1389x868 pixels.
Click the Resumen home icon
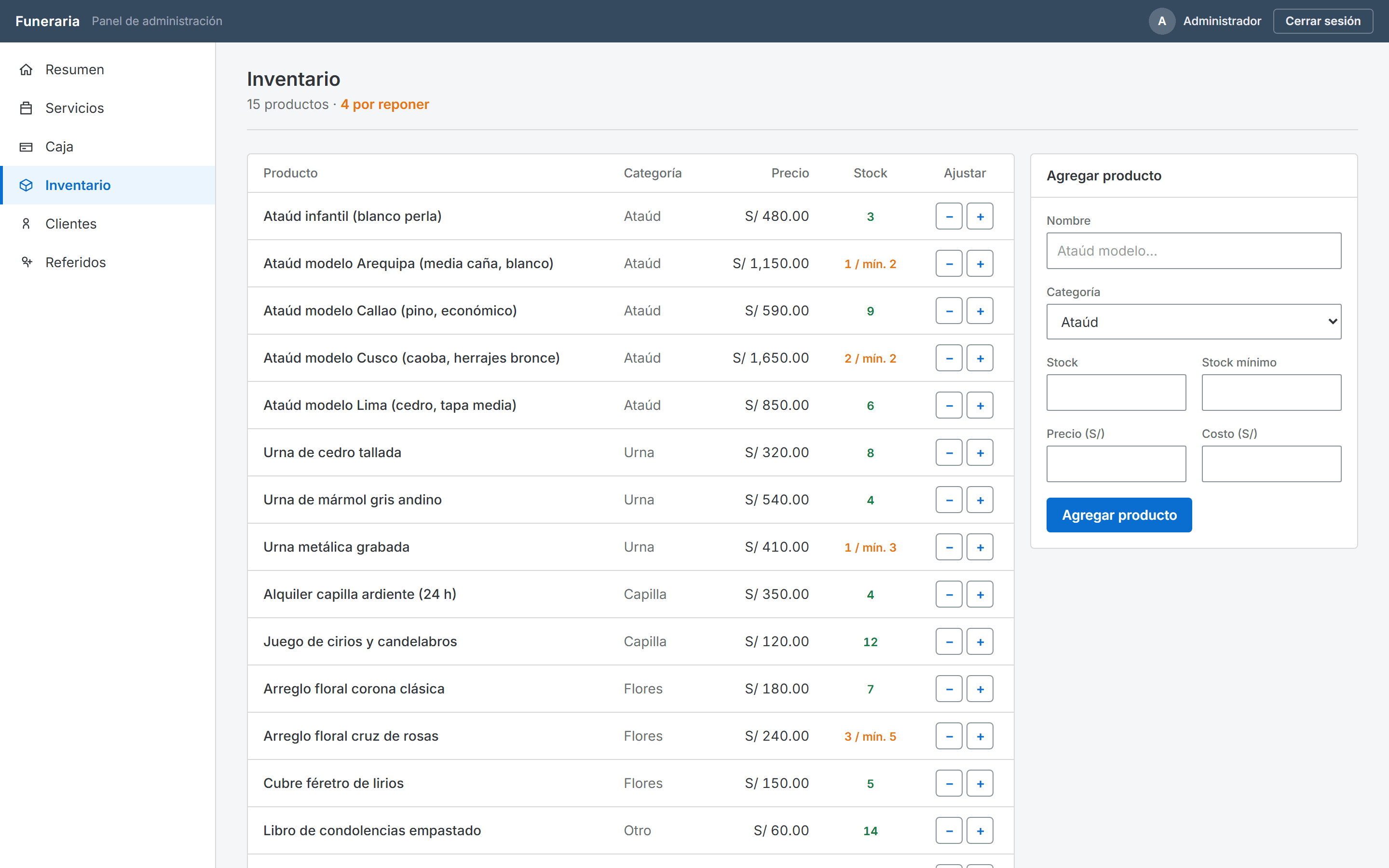(x=26, y=69)
